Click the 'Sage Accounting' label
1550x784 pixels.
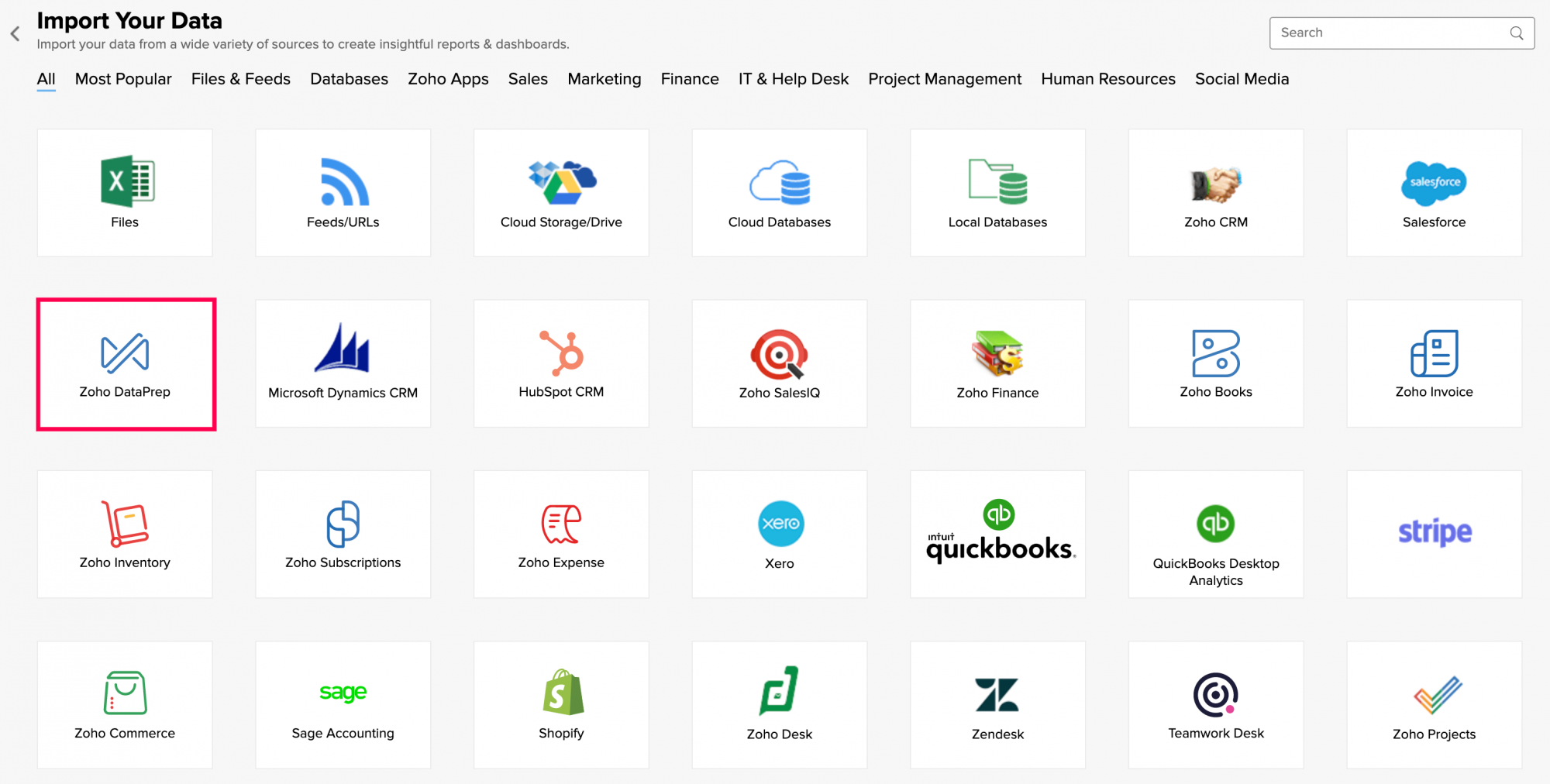pyautogui.click(x=343, y=733)
